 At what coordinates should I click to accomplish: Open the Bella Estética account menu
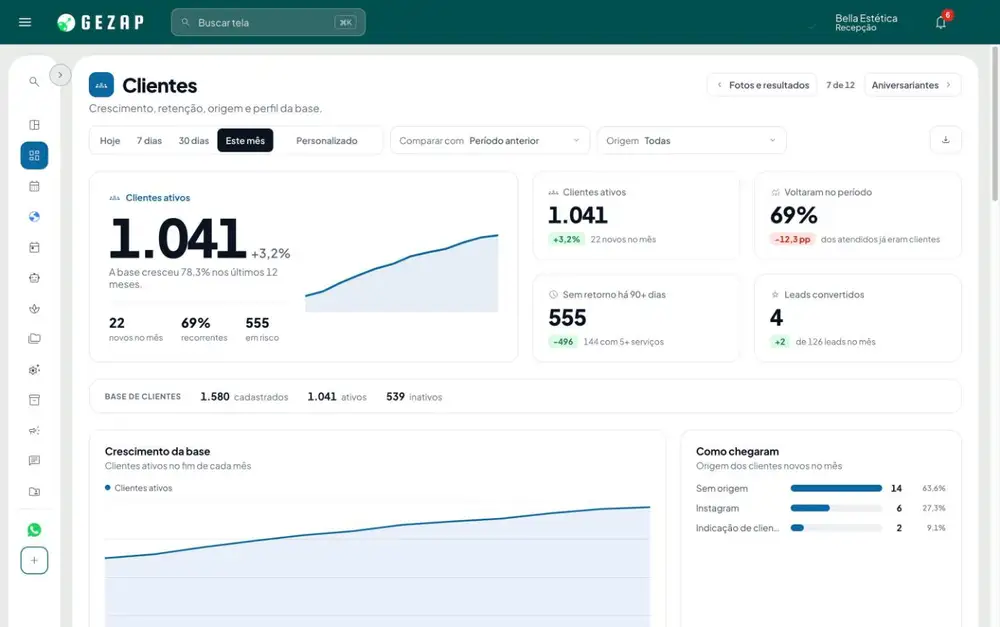coord(866,22)
